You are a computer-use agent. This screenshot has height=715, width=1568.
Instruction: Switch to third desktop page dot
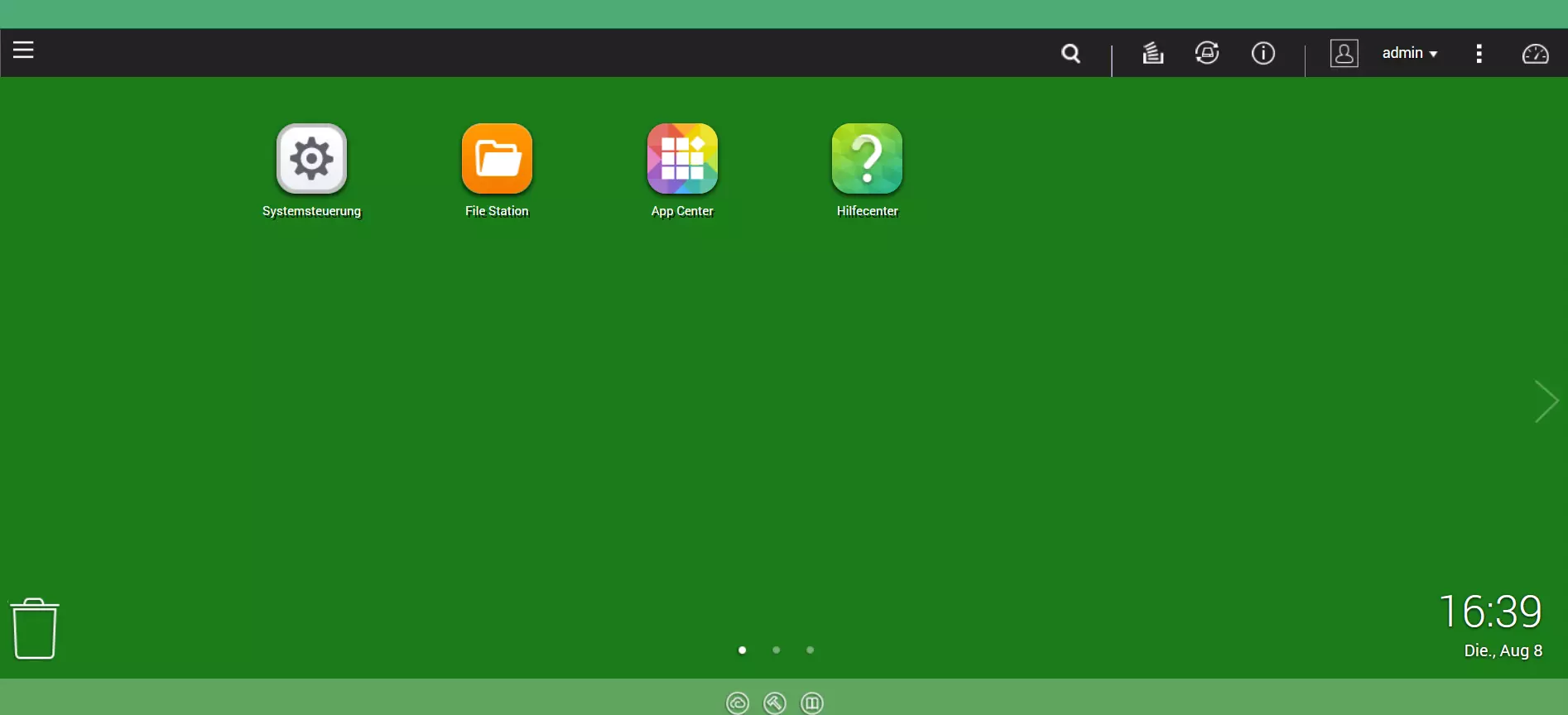tap(810, 650)
